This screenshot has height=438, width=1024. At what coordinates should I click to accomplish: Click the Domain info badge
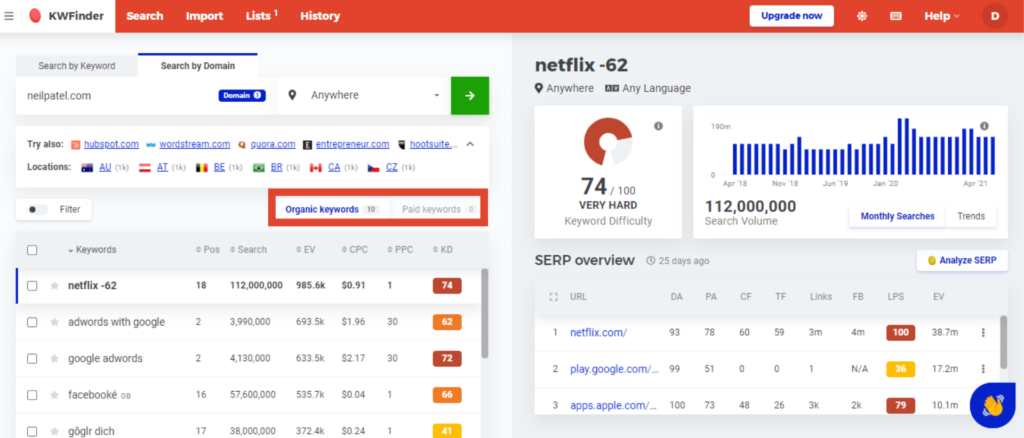coord(242,95)
